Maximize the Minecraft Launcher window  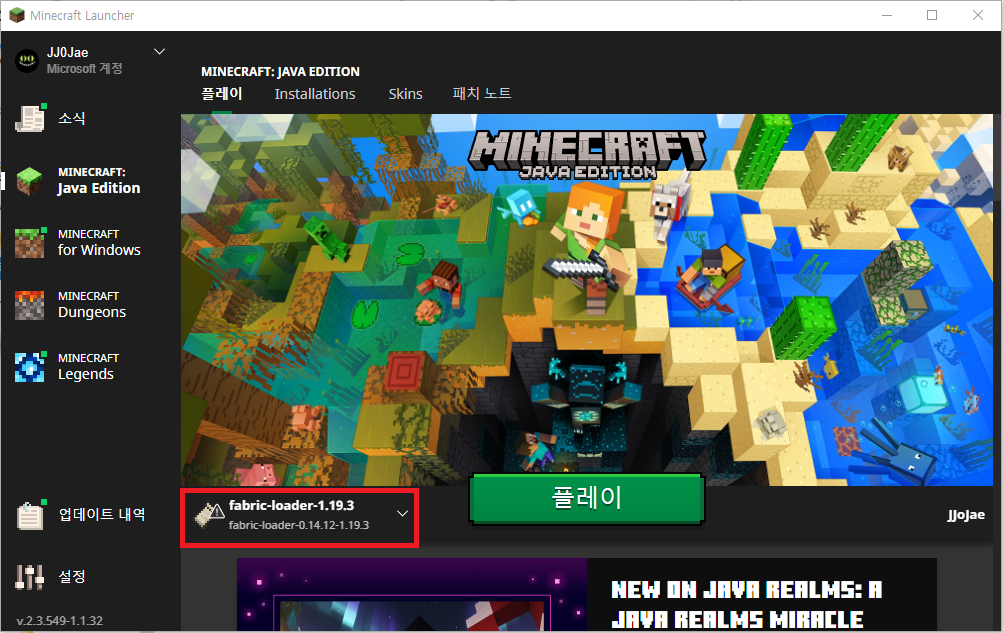pos(932,15)
